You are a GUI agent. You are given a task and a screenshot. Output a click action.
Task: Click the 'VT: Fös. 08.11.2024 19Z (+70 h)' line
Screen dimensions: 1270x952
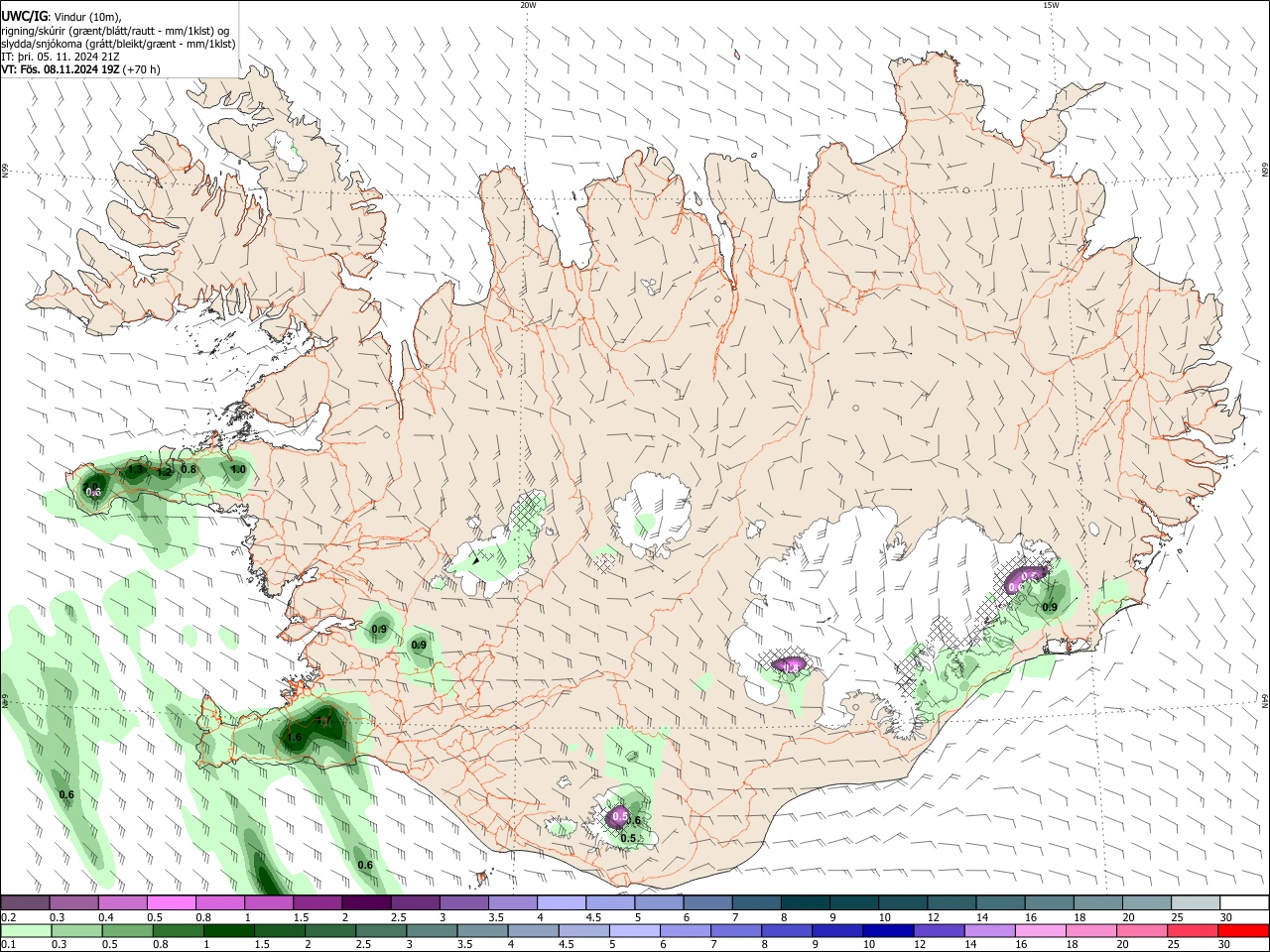coord(80,69)
